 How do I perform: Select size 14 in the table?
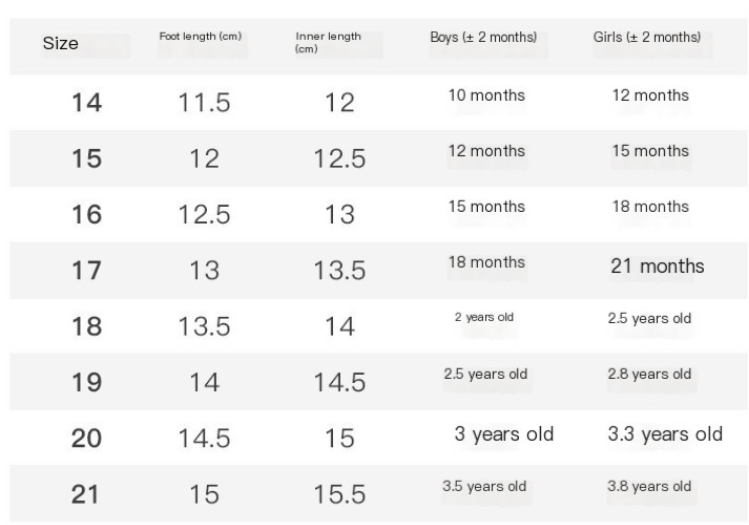point(88,101)
